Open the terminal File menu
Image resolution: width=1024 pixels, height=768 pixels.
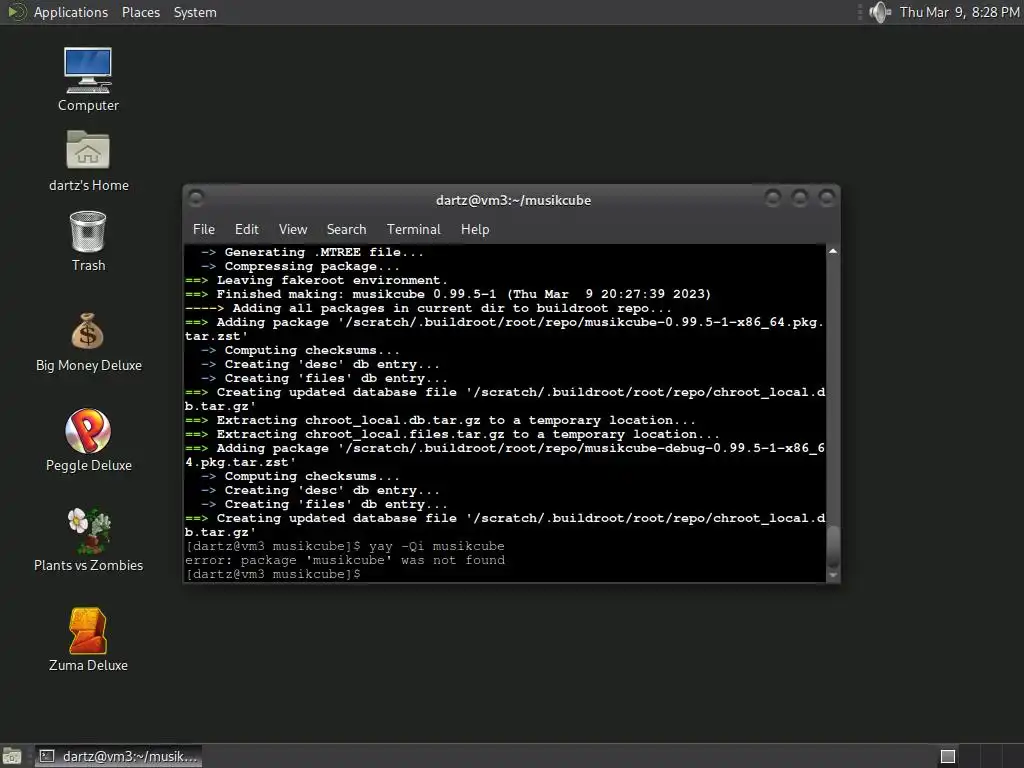(204, 229)
